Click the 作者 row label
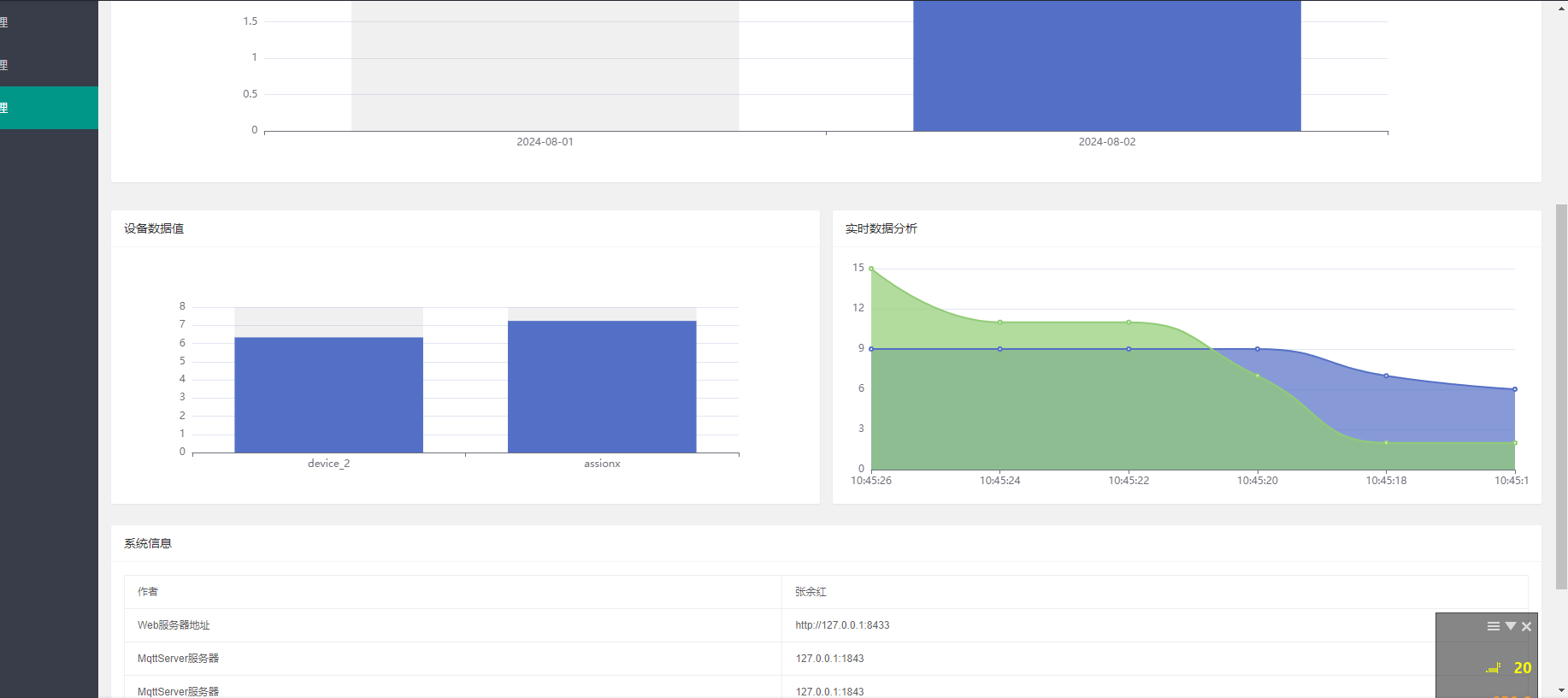Screen dimensions: 1568x698 148,592
